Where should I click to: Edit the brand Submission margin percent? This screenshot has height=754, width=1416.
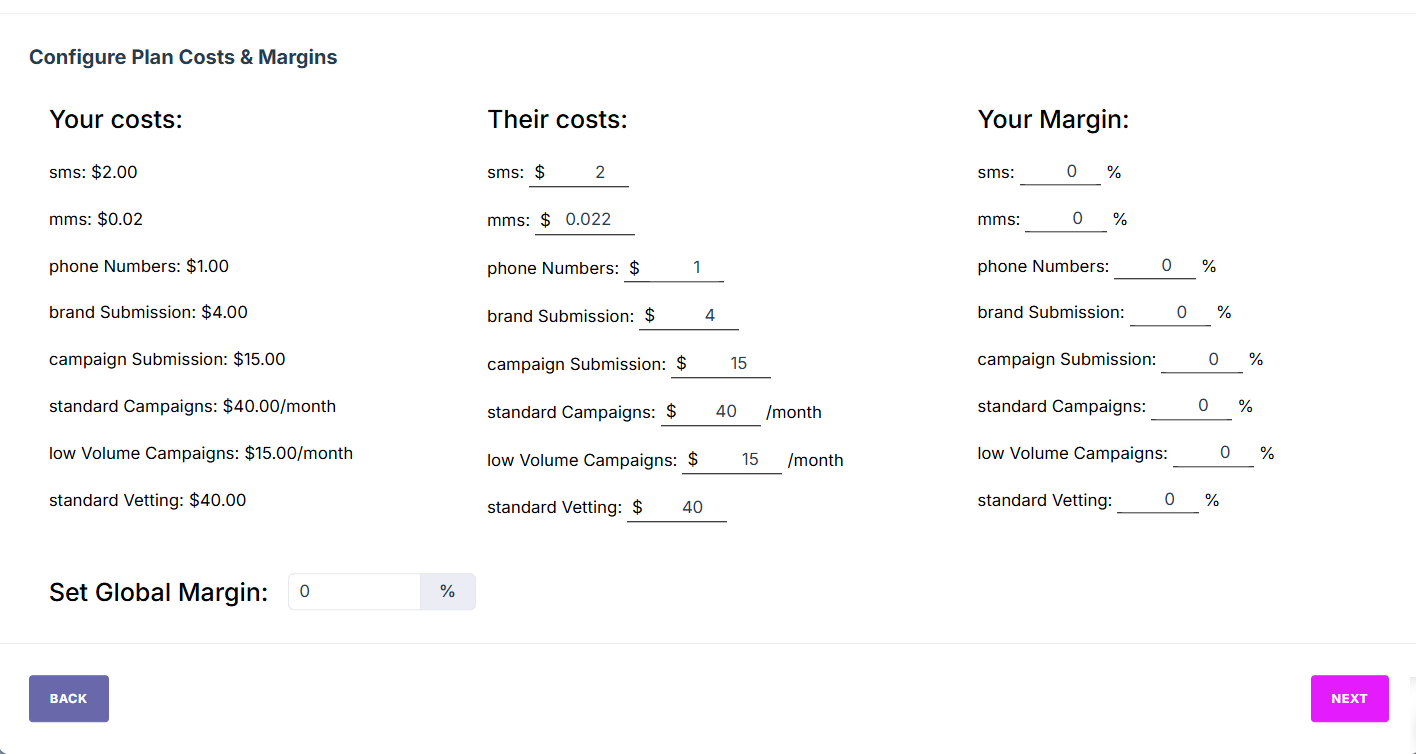[x=1170, y=313]
